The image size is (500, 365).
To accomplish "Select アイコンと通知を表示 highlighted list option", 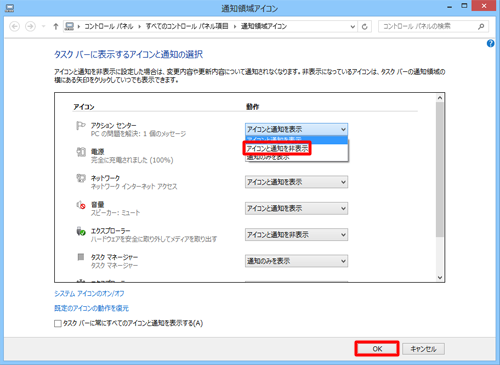I will (x=297, y=140).
